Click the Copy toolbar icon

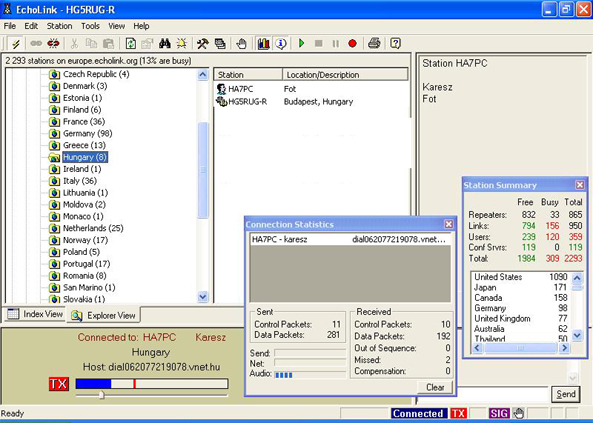(x=91, y=44)
